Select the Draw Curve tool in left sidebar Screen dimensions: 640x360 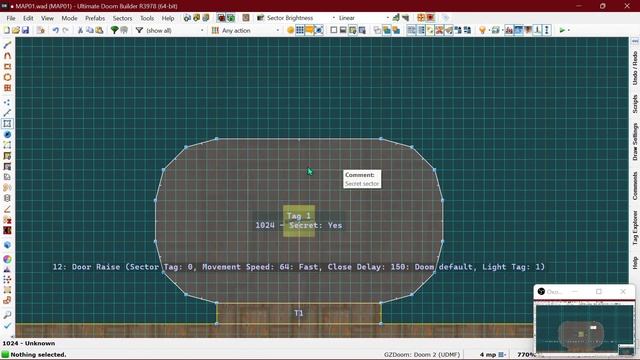(7, 56)
